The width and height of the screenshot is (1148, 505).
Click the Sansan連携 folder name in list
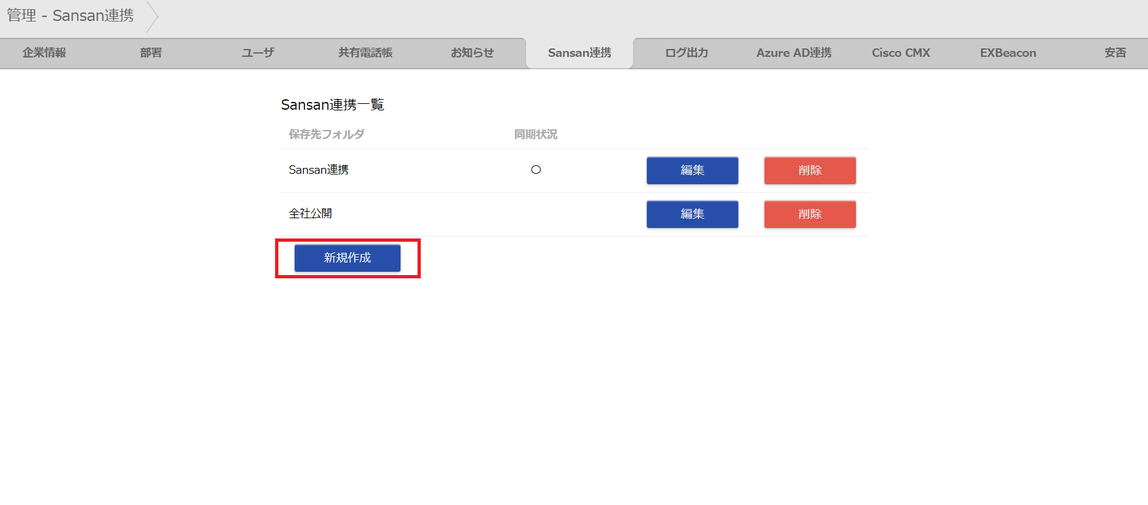318,170
